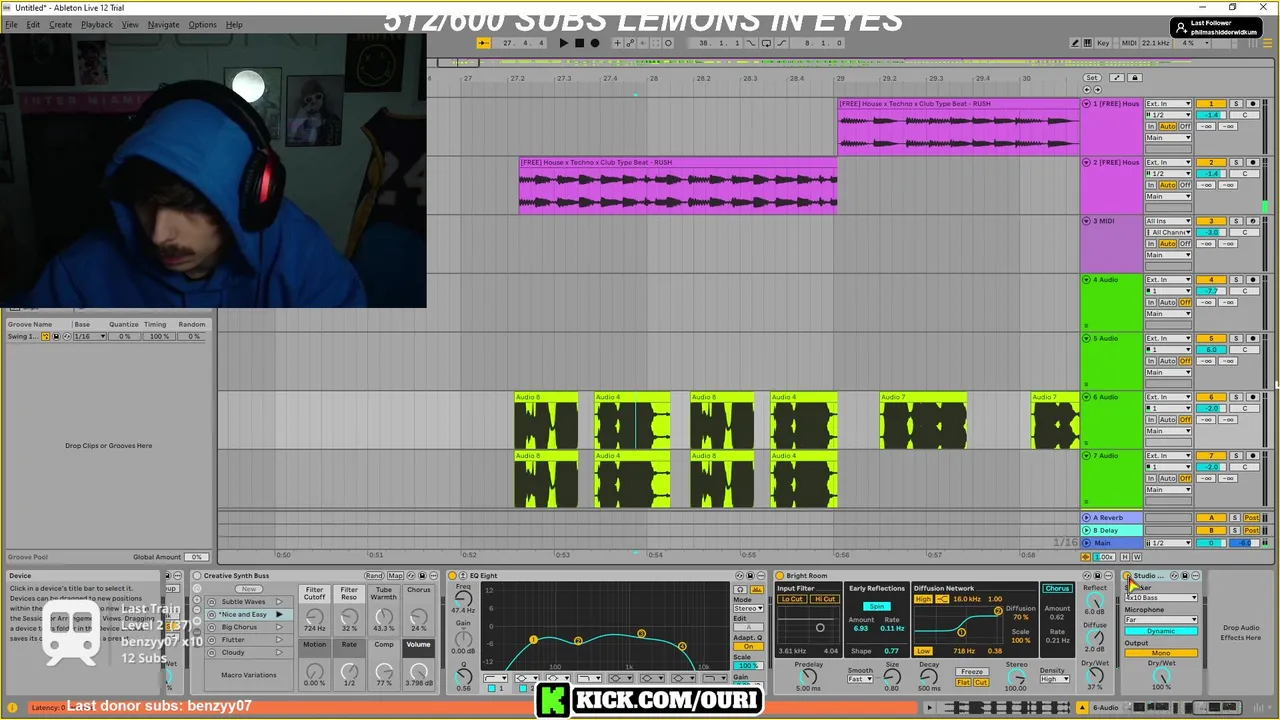The width and height of the screenshot is (1280, 720).
Task: Arm the transport Record button
Action: (595, 43)
